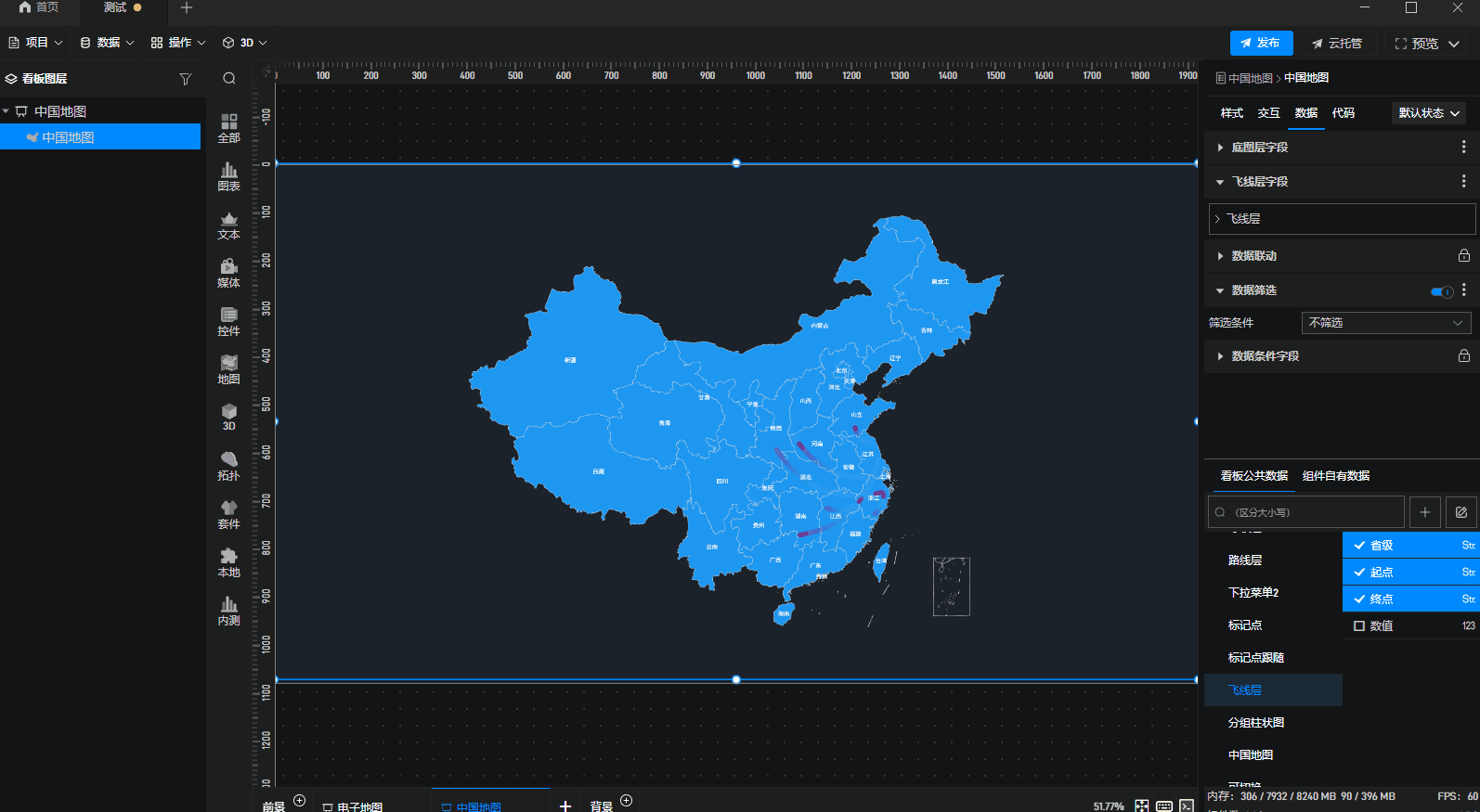The height and width of the screenshot is (812, 1480).
Task: Open the 图表 charts component category
Action: pos(228,176)
